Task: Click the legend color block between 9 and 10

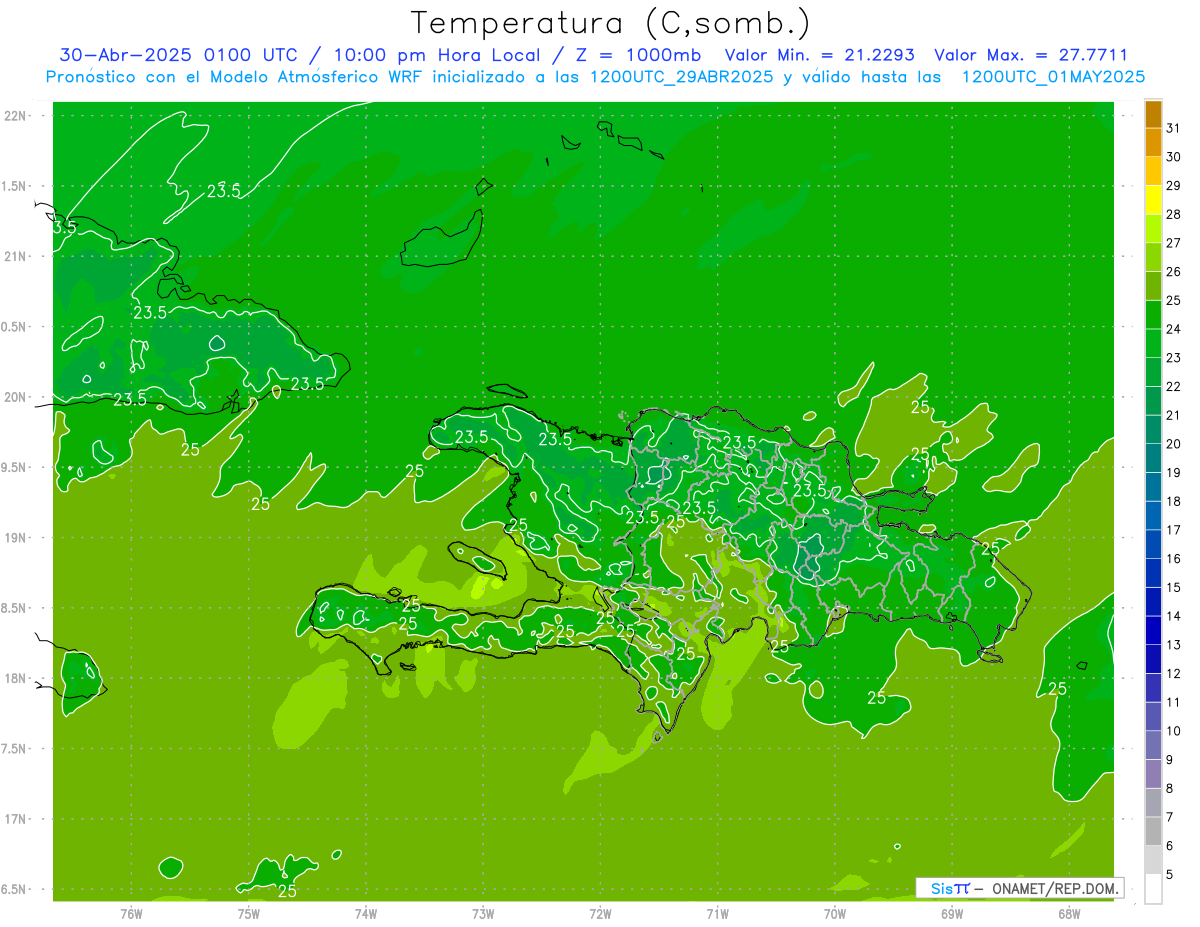Action: coord(1153,745)
